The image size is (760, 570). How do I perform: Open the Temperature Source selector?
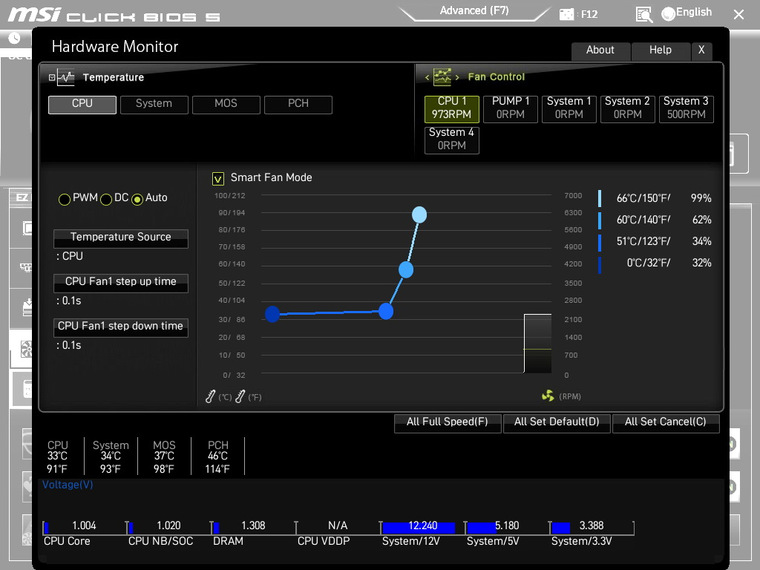(121, 238)
